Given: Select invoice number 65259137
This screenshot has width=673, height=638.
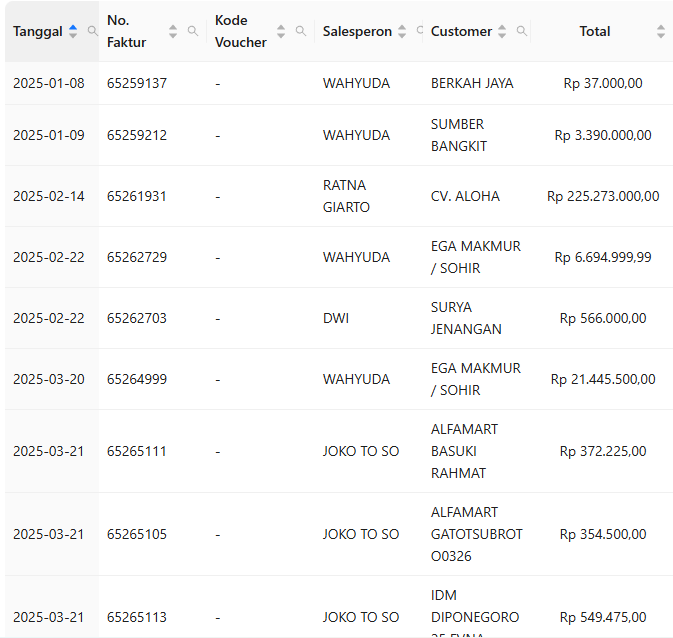Looking at the screenshot, I should click(137, 84).
